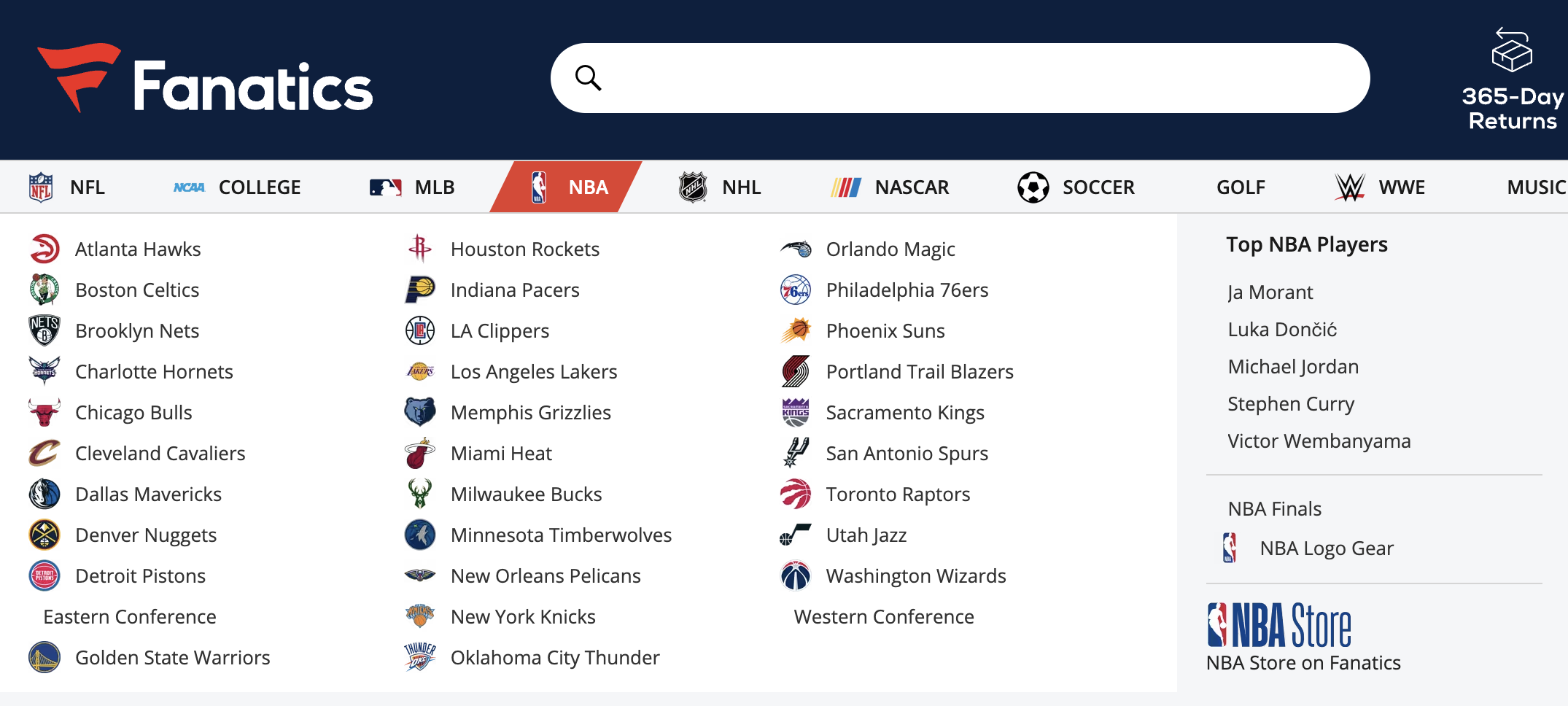This screenshot has width=1568, height=706.
Task: Click the search magnifier icon
Action: (588, 77)
